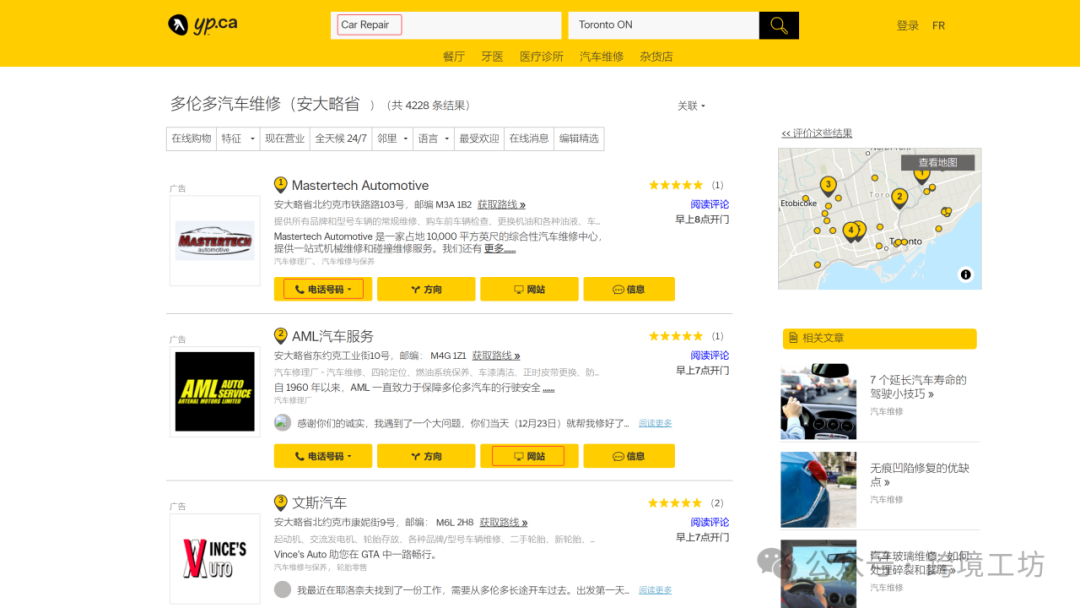The width and height of the screenshot is (1080, 608).
Task: Toggle the 现在营业 filter
Action: (x=285, y=138)
